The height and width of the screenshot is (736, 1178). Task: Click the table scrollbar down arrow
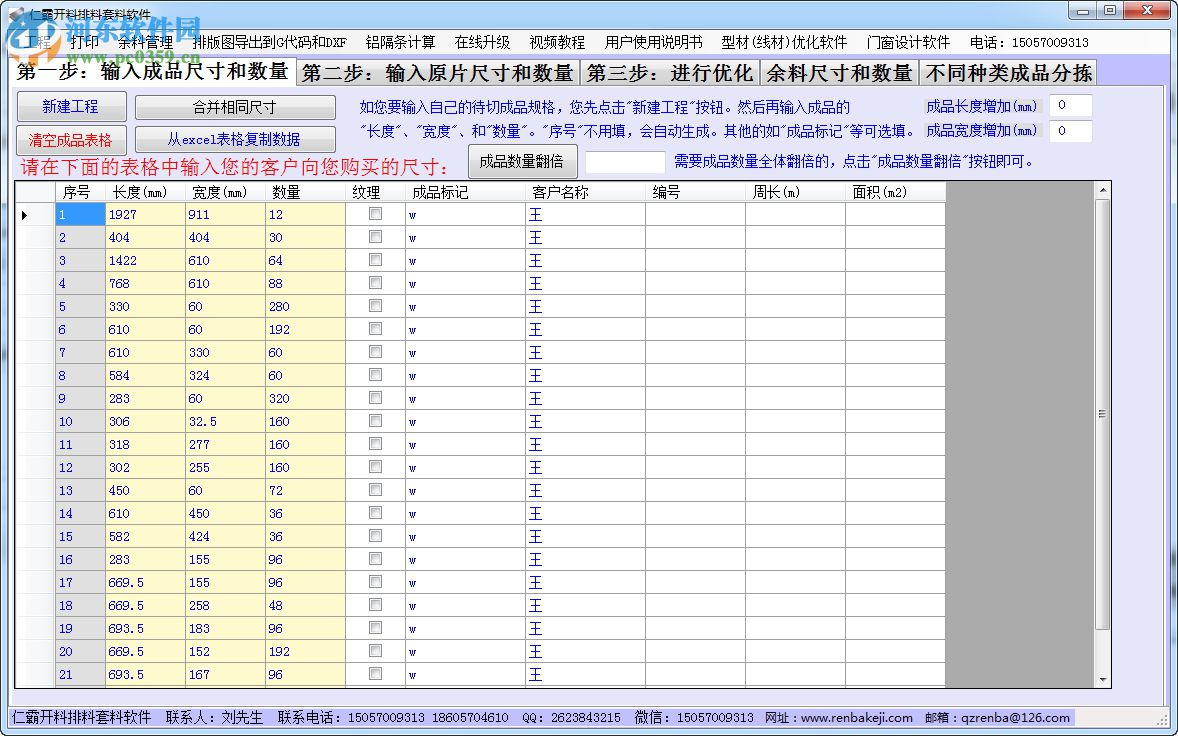click(1103, 680)
